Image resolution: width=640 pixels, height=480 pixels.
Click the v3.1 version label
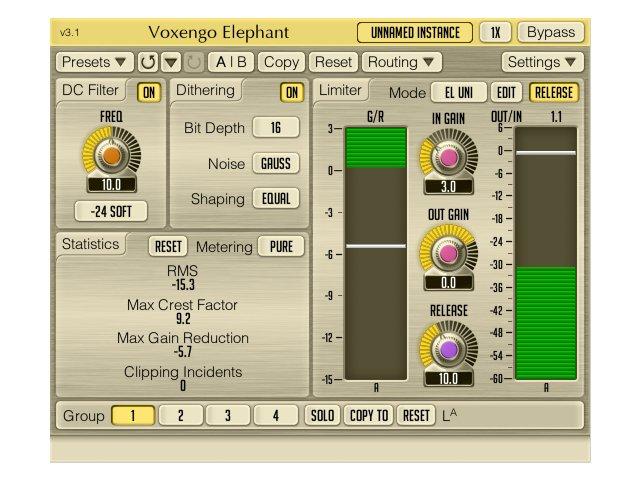pos(69,33)
